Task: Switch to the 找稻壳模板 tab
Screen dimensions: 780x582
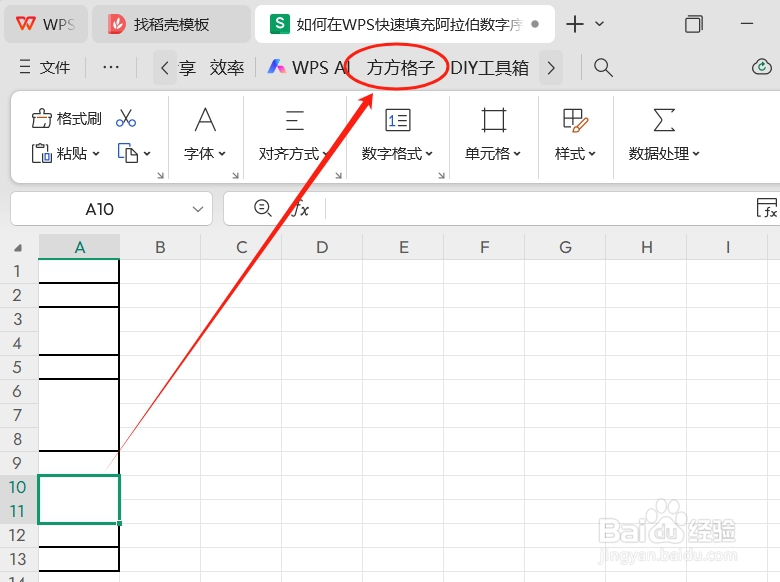Action: pos(171,24)
